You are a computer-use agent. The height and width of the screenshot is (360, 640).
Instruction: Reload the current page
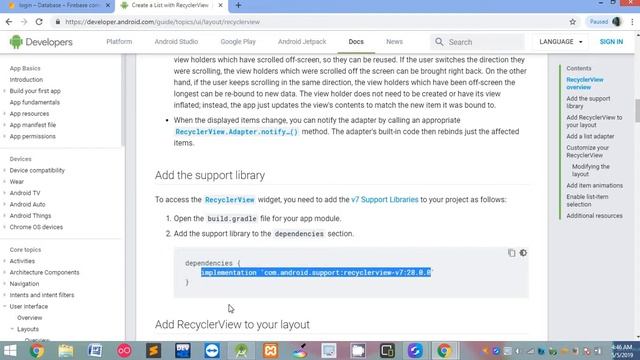(39, 22)
